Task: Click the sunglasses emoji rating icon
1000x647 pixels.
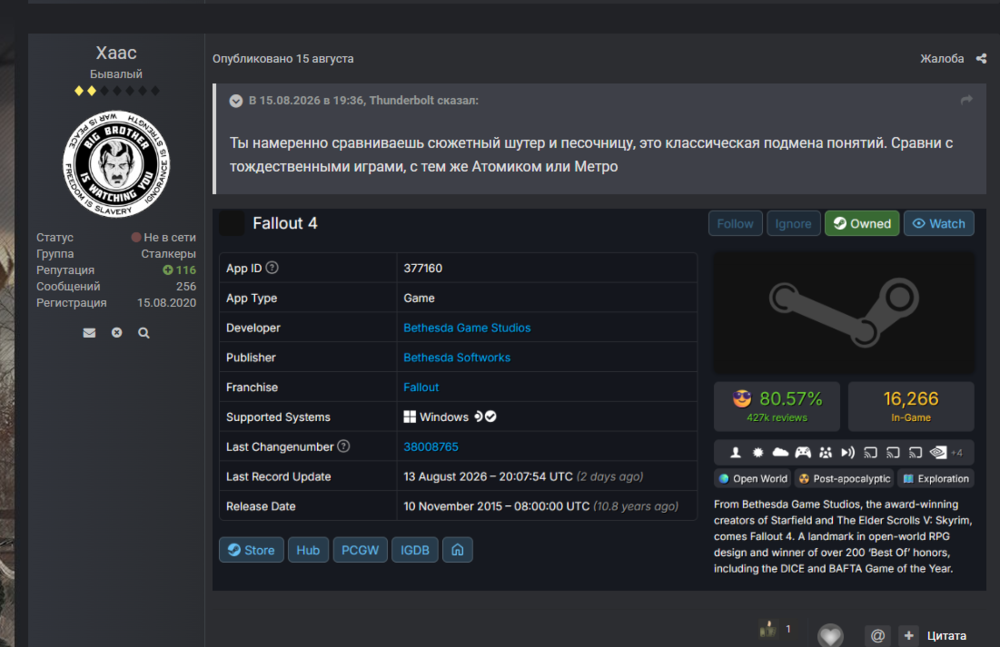Action: [x=742, y=399]
